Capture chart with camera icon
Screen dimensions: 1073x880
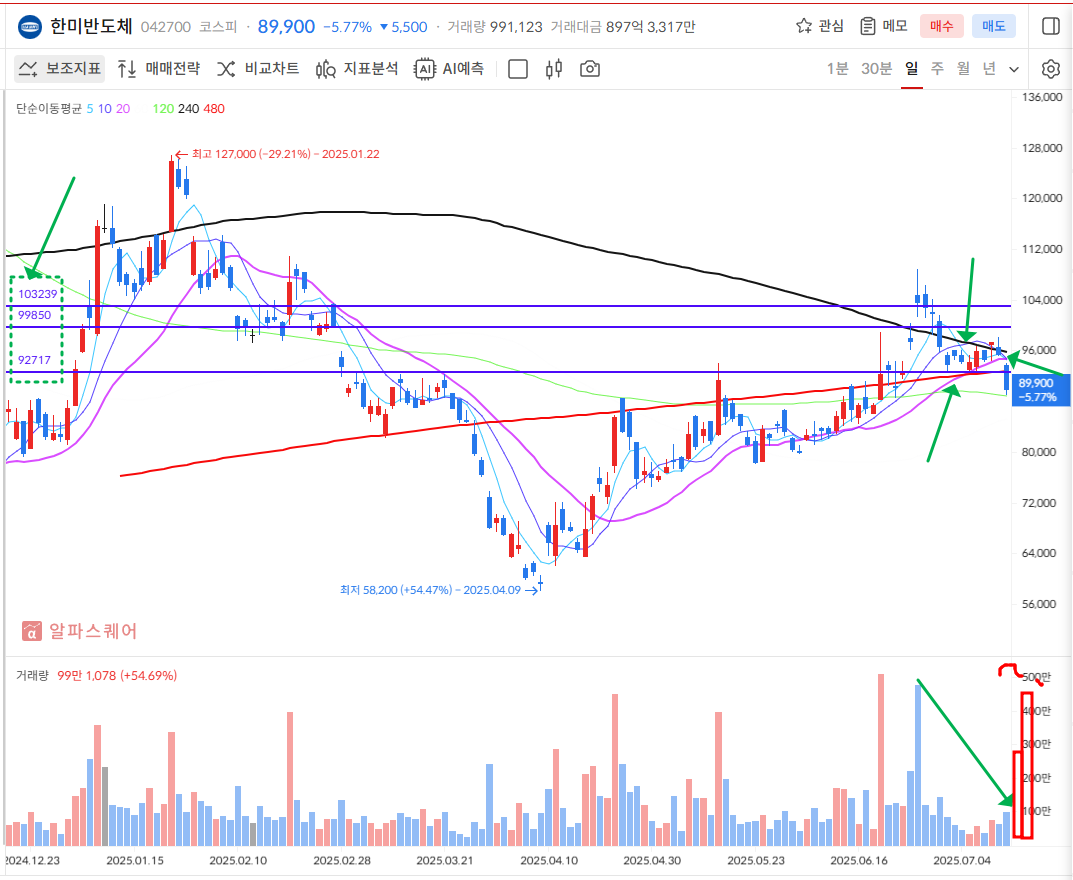(x=590, y=69)
